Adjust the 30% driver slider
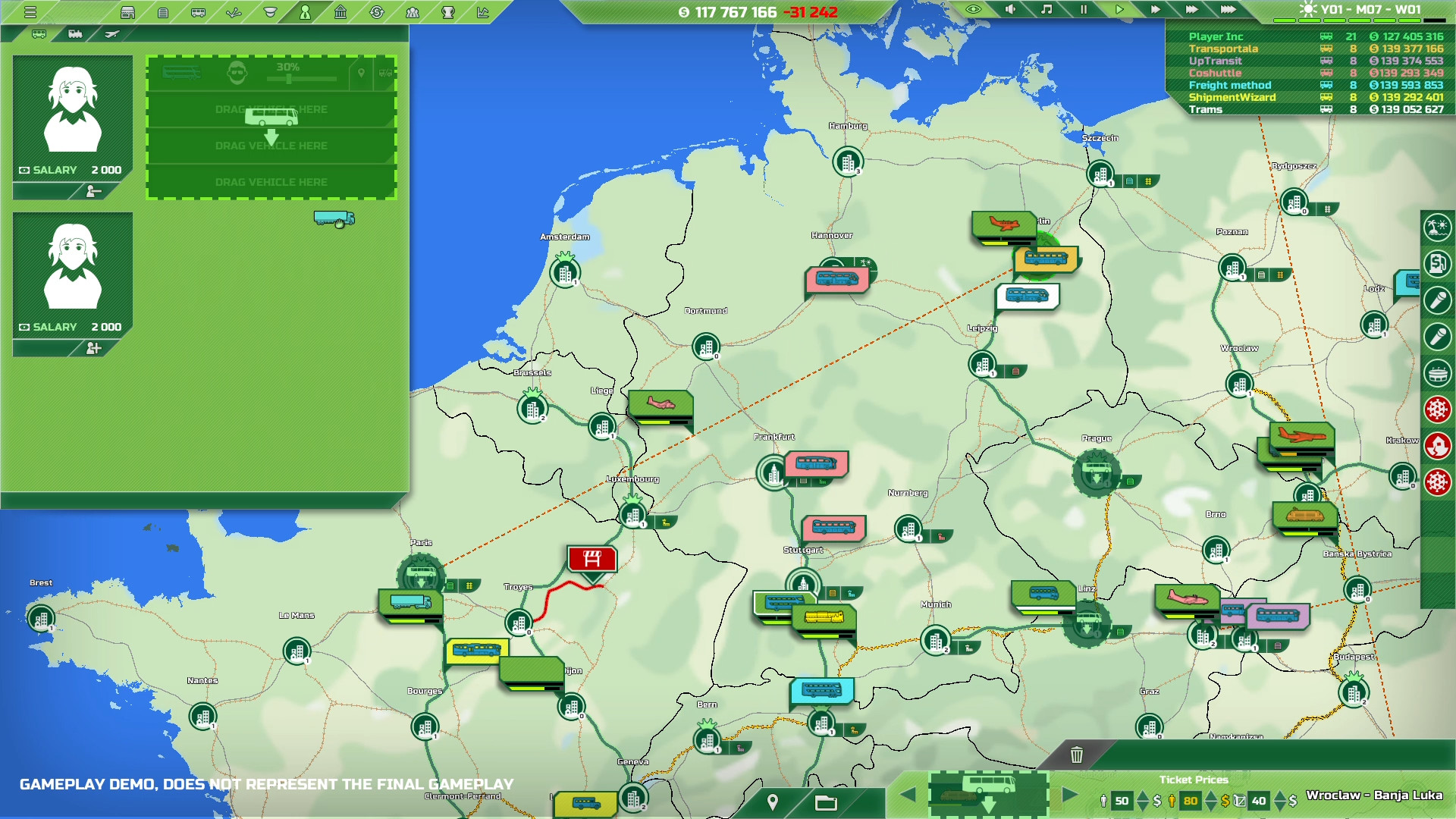The width and height of the screenshot is (1456, 819). [x=289, y=78]
